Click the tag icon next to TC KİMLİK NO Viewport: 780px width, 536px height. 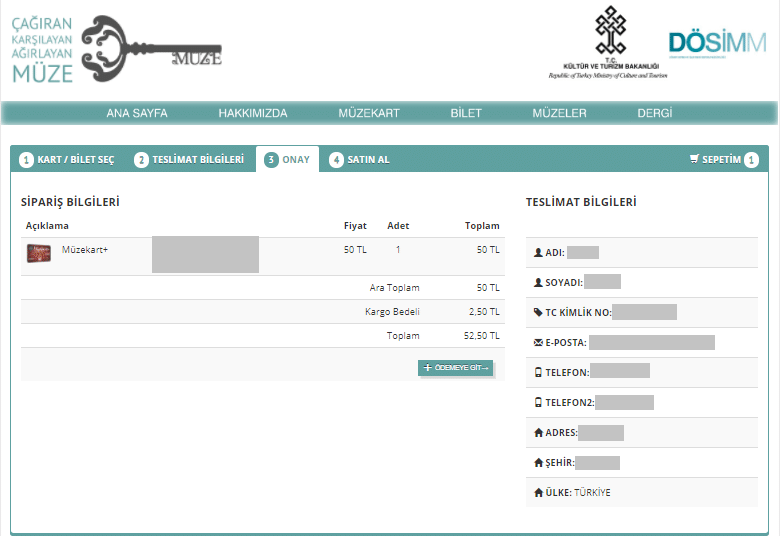[x=538, y=312]
